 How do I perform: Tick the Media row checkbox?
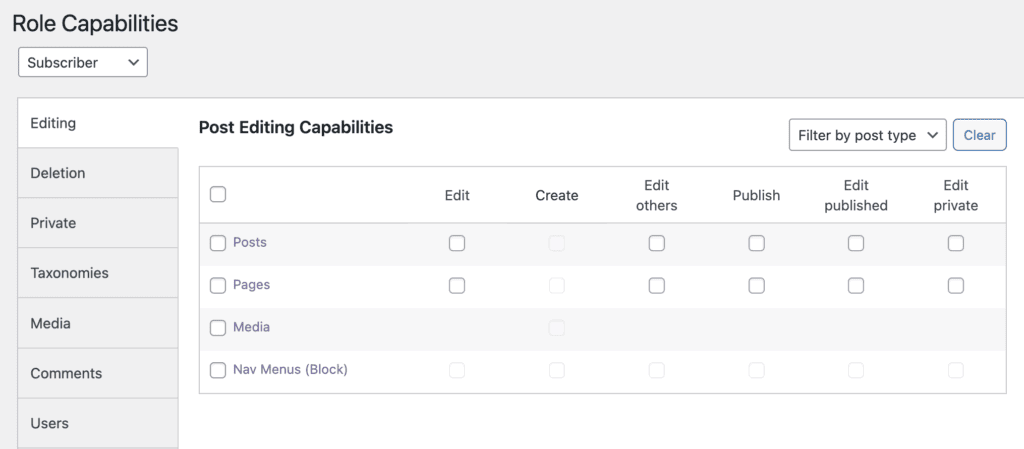(x=218, y=328)
